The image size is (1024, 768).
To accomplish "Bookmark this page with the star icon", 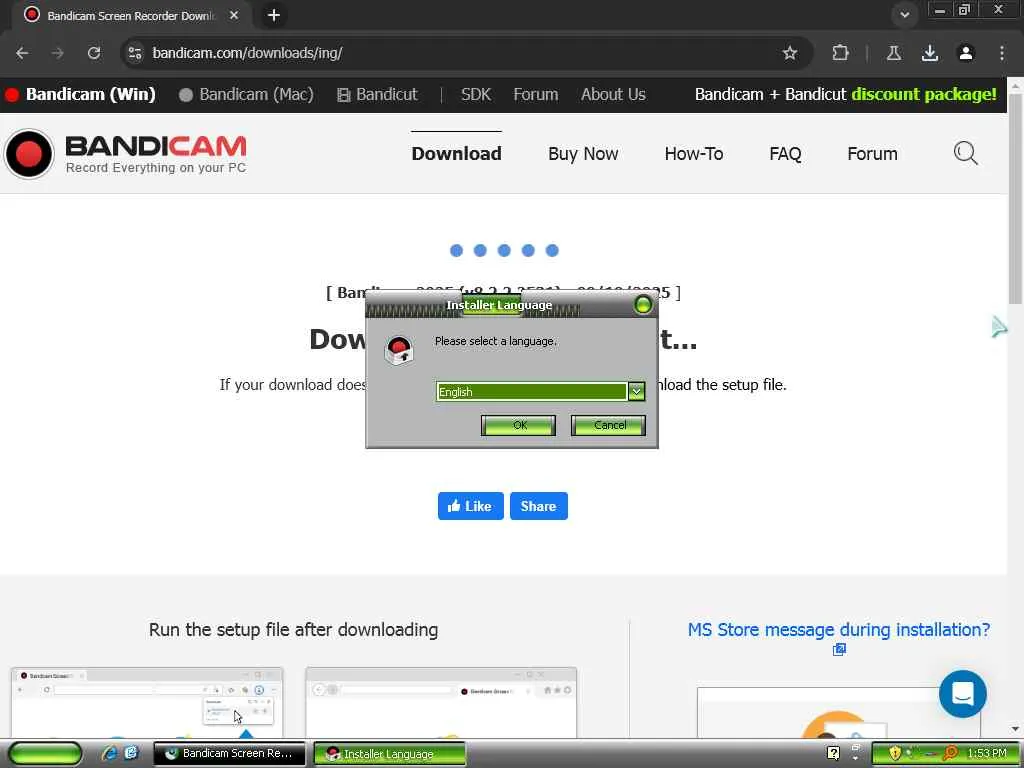I will (790, 53).
